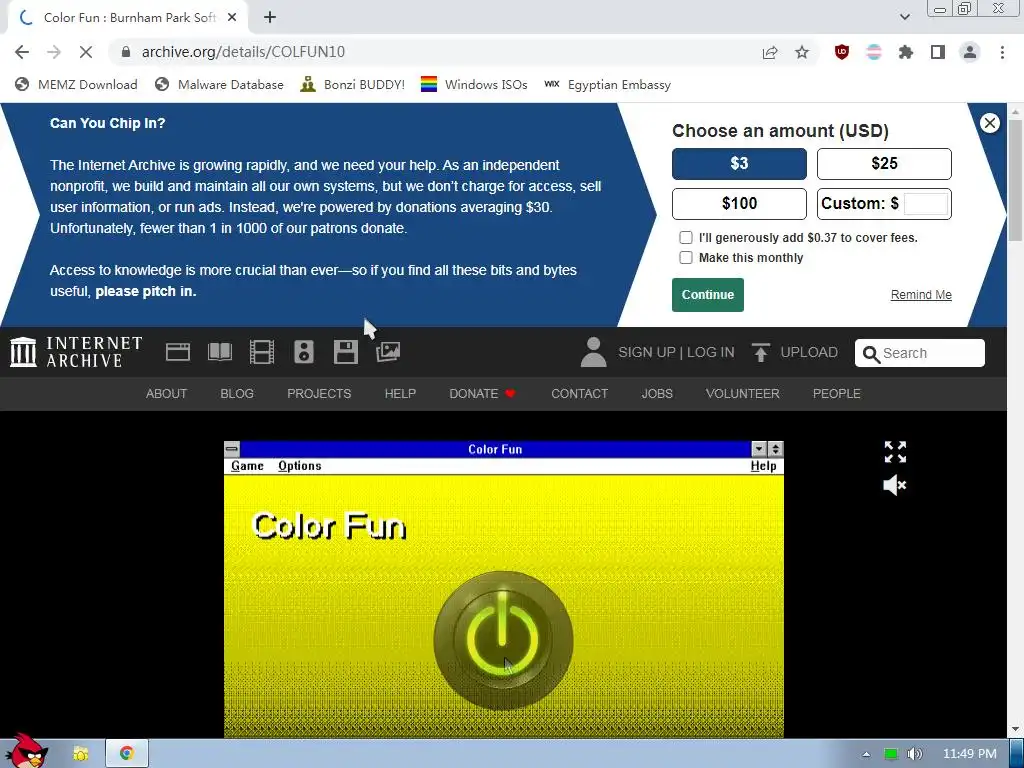Viewport: 1024px width, 768px height.
Task: Open the PROJECTS menu item
Action: (319, 394)
